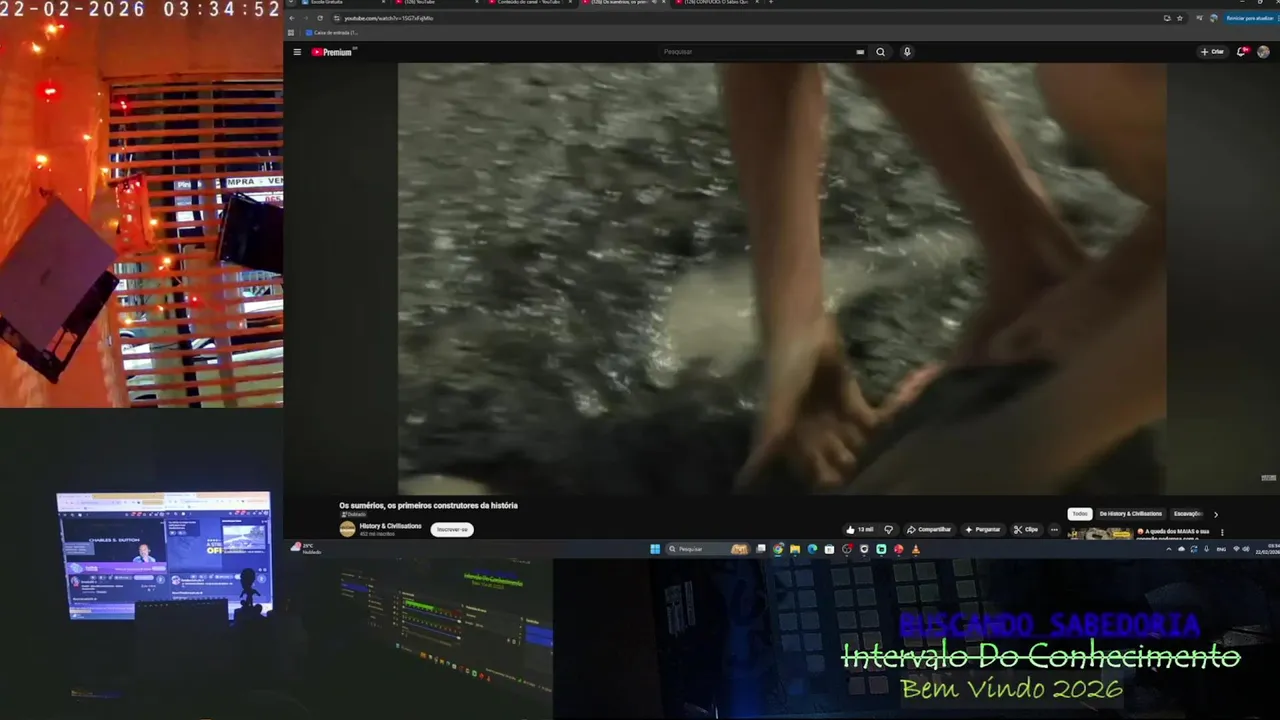Go to YouTube Premium home logo

[332, 52]
